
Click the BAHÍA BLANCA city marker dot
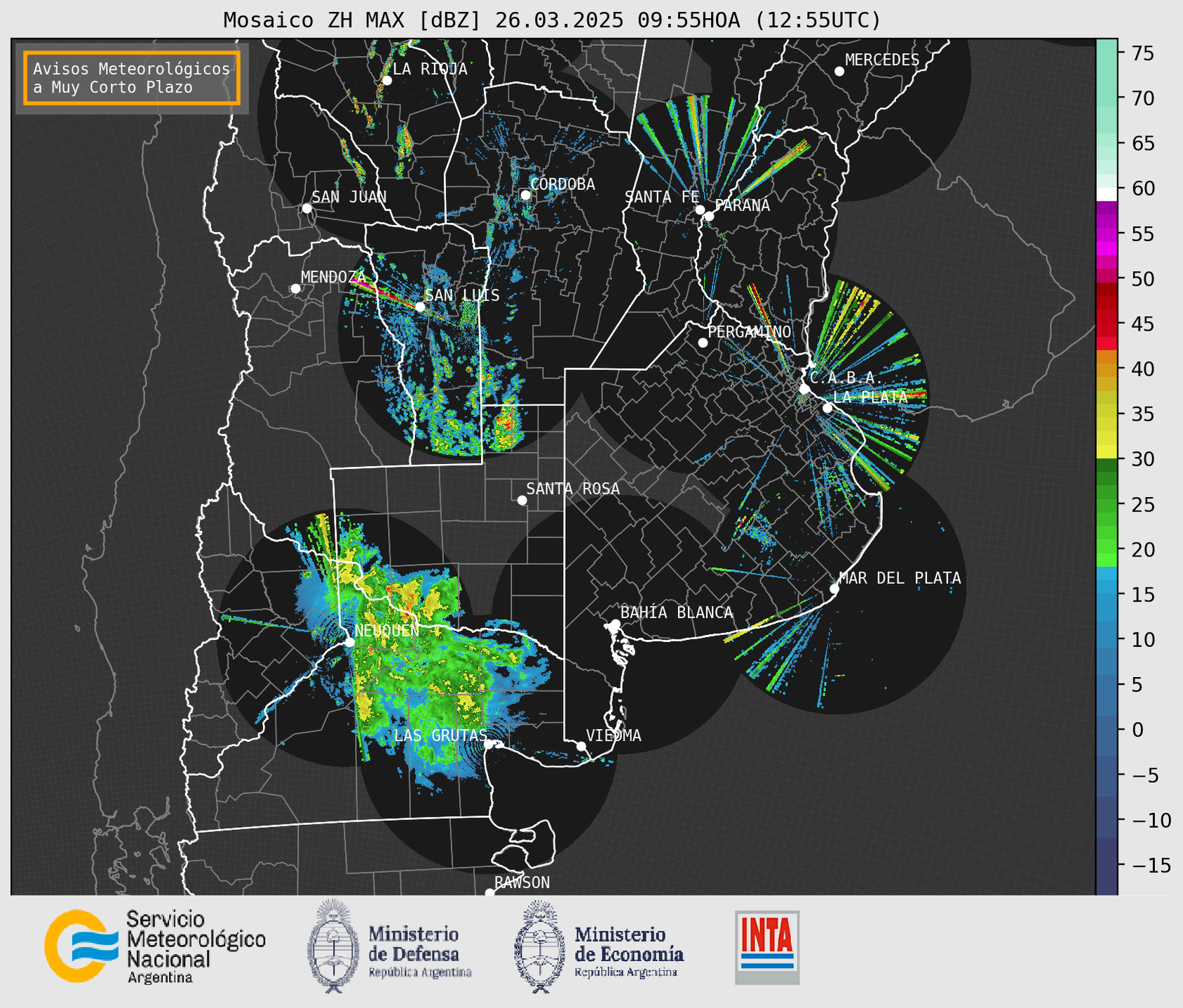(x=615, y=624)
